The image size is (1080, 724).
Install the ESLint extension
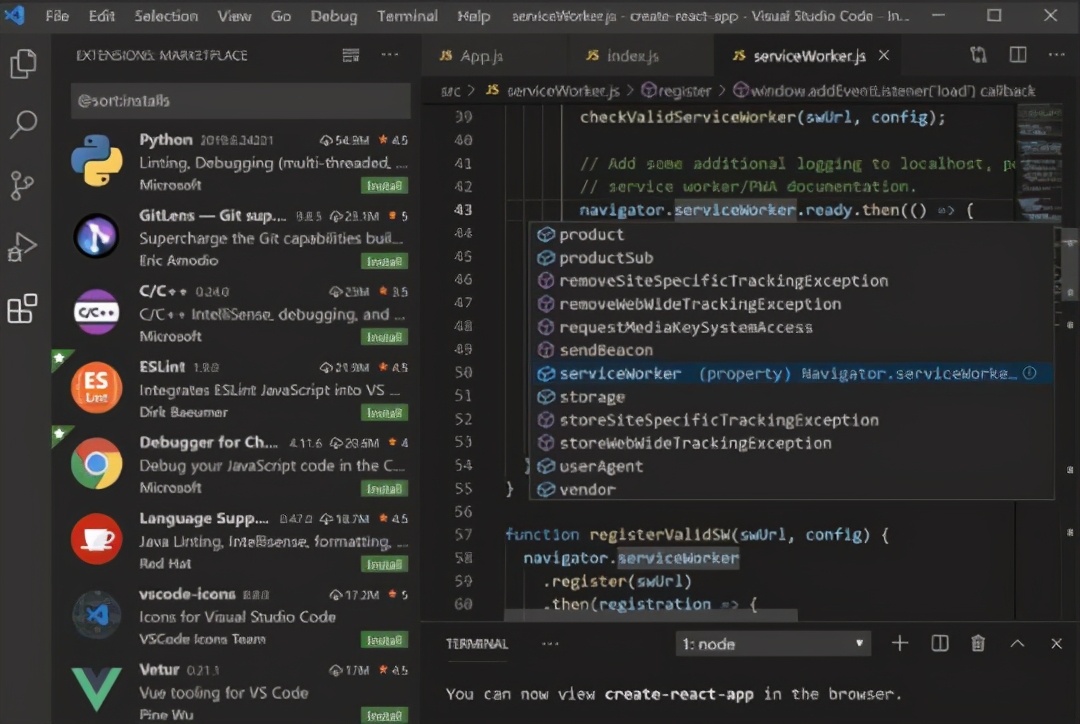[x=384, y=413]
